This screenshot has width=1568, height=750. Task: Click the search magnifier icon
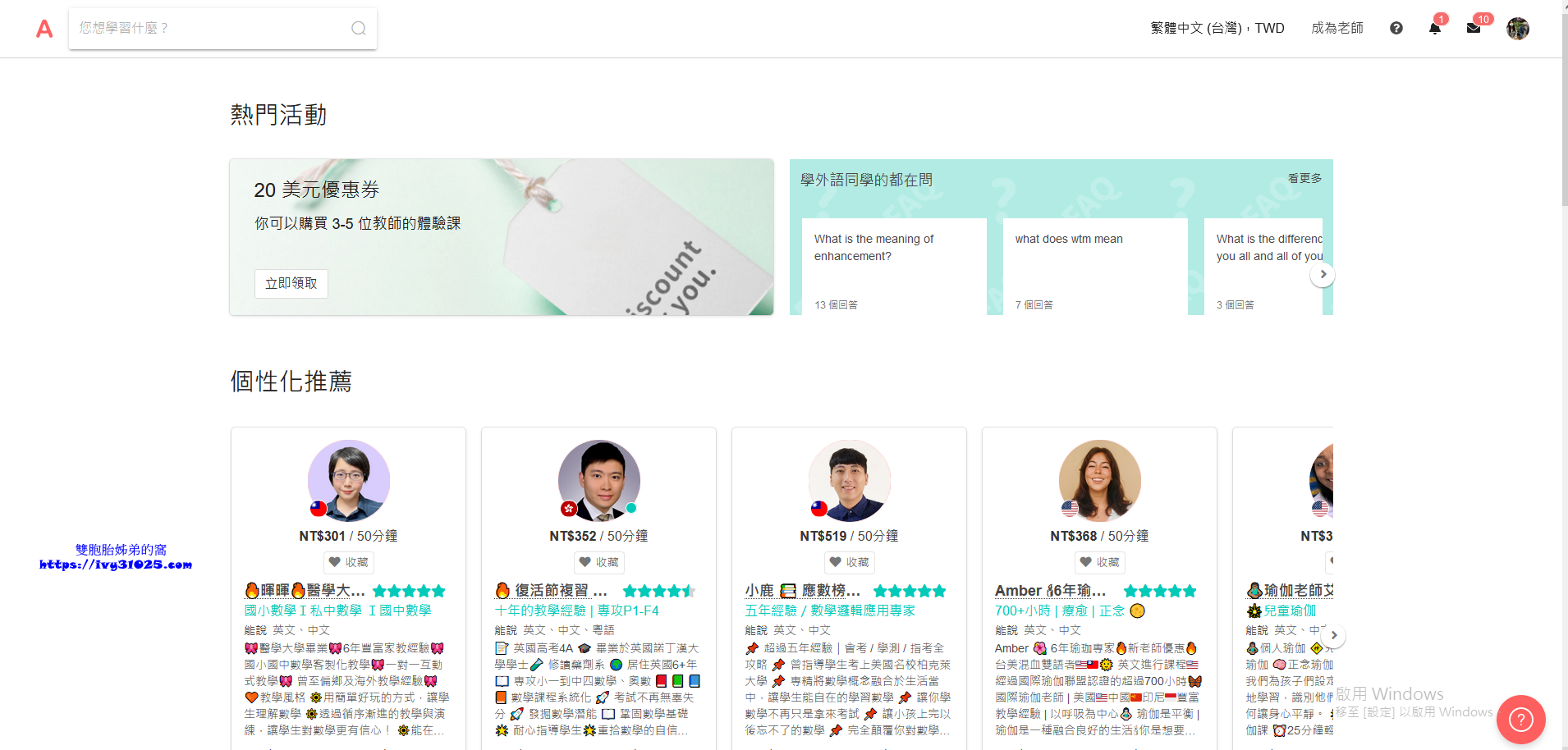coord(359,29)
